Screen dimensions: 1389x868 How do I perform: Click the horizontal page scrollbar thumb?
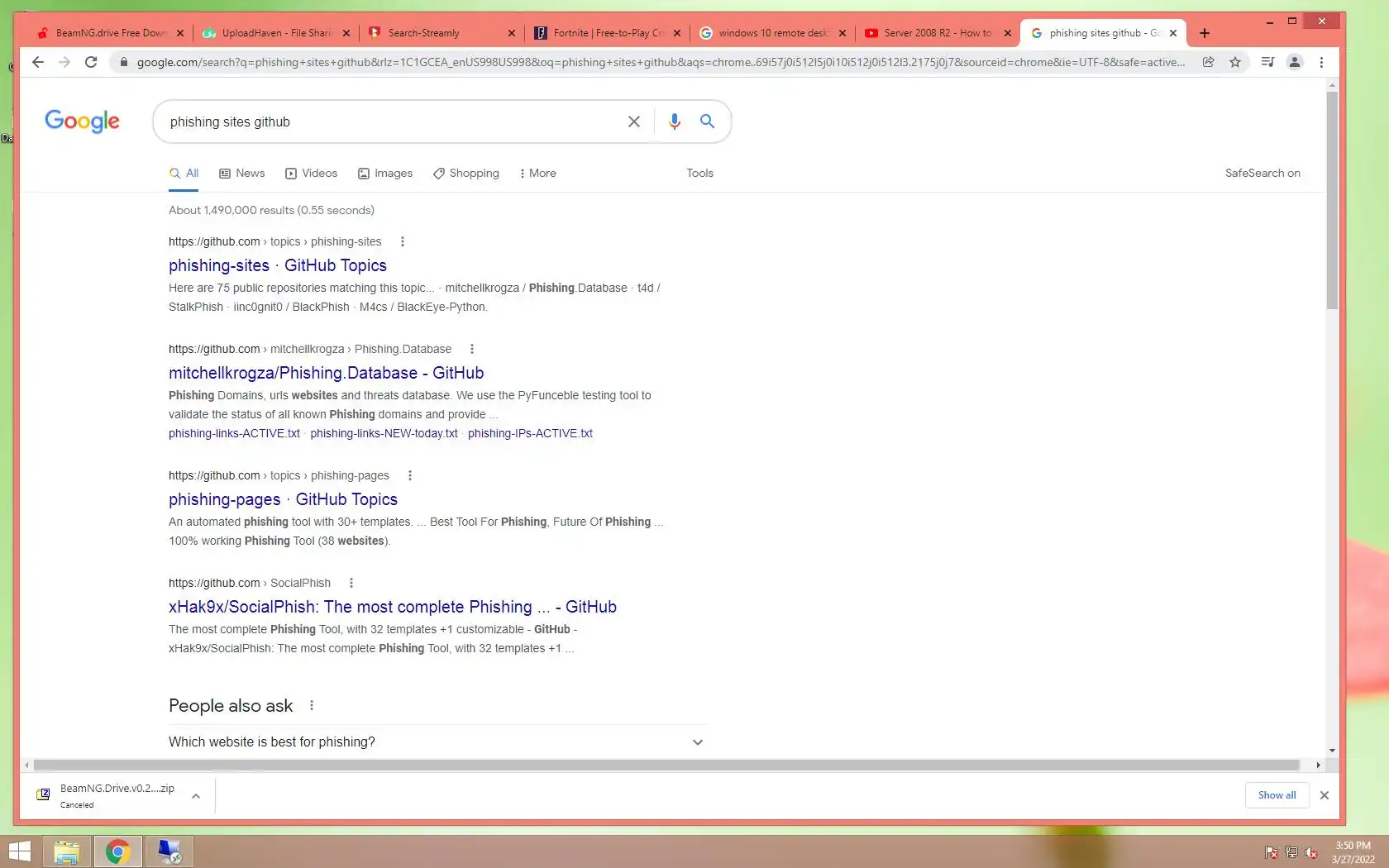pyautogui.click(x=666, y=765)
